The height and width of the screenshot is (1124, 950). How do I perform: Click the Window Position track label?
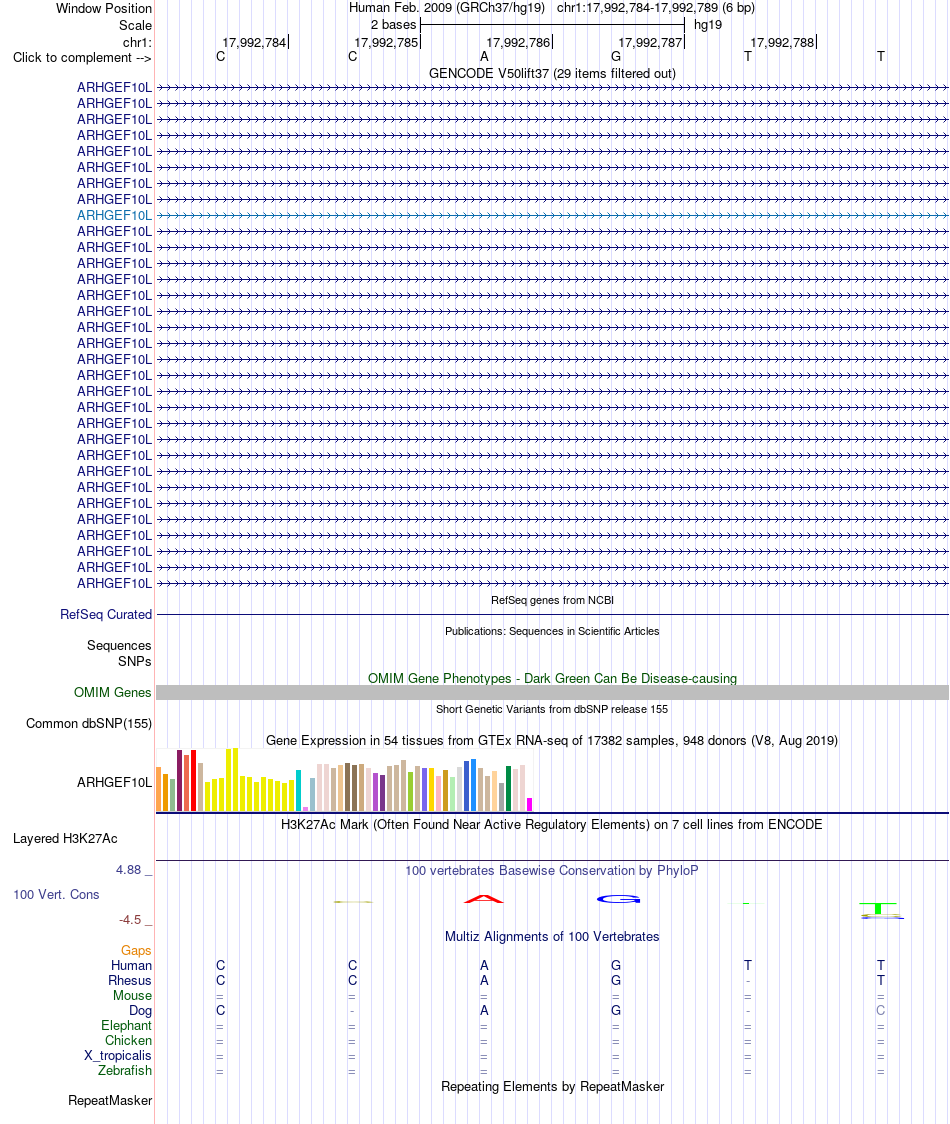(x=104, y=9)
